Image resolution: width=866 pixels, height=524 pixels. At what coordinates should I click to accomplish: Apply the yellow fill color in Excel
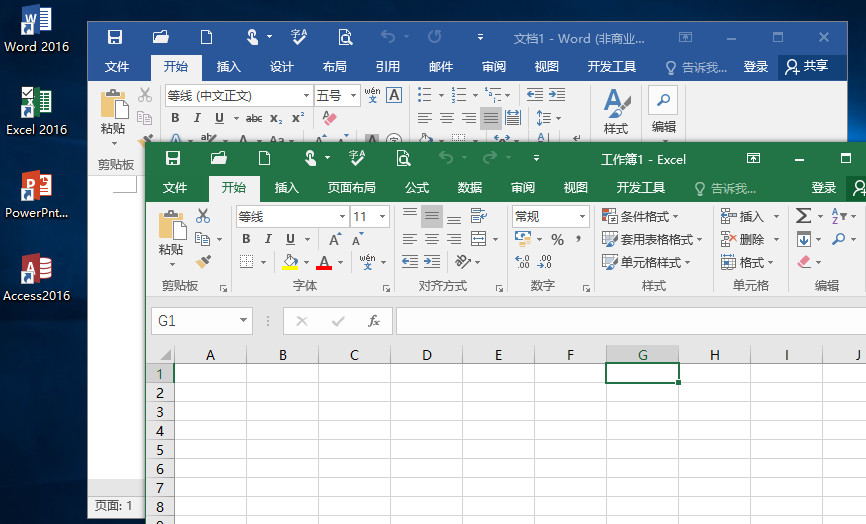(x=290, y=263)
